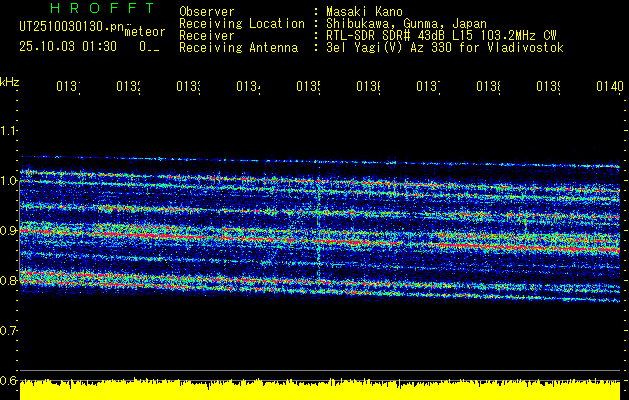Click the 0140 time marker
This screenshot has width=629, height=400.
pyautogui.click(x=608, y=88)
